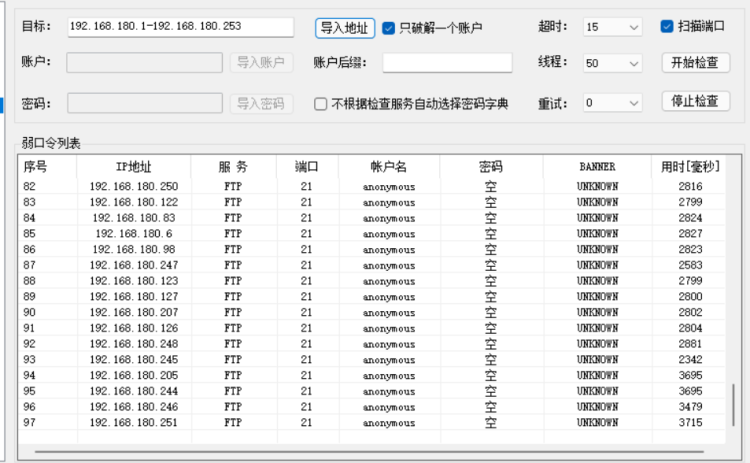Click the 3479 time value in row 96

point(690,407)
